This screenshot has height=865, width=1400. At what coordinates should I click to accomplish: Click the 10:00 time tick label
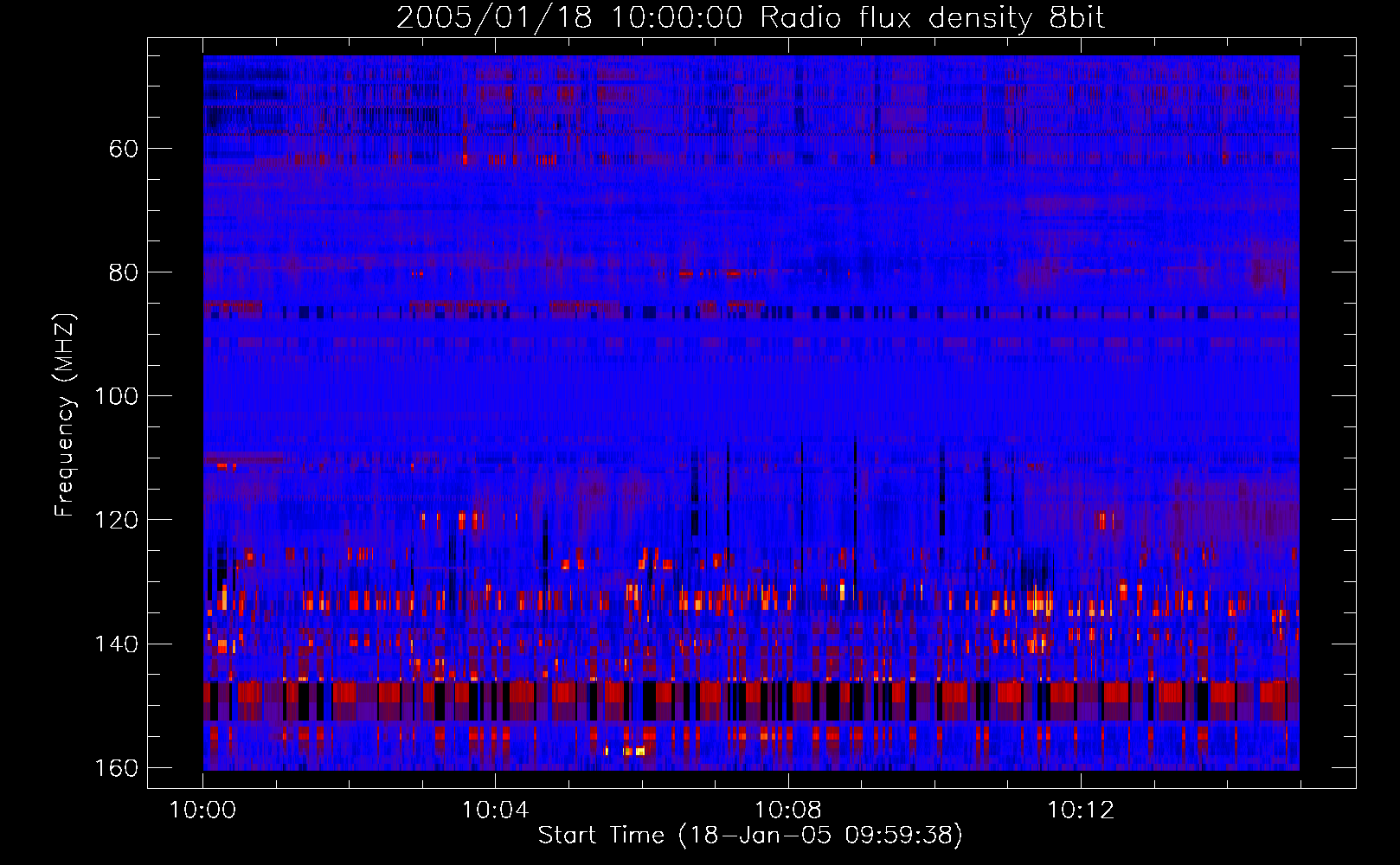coord(202,811)
